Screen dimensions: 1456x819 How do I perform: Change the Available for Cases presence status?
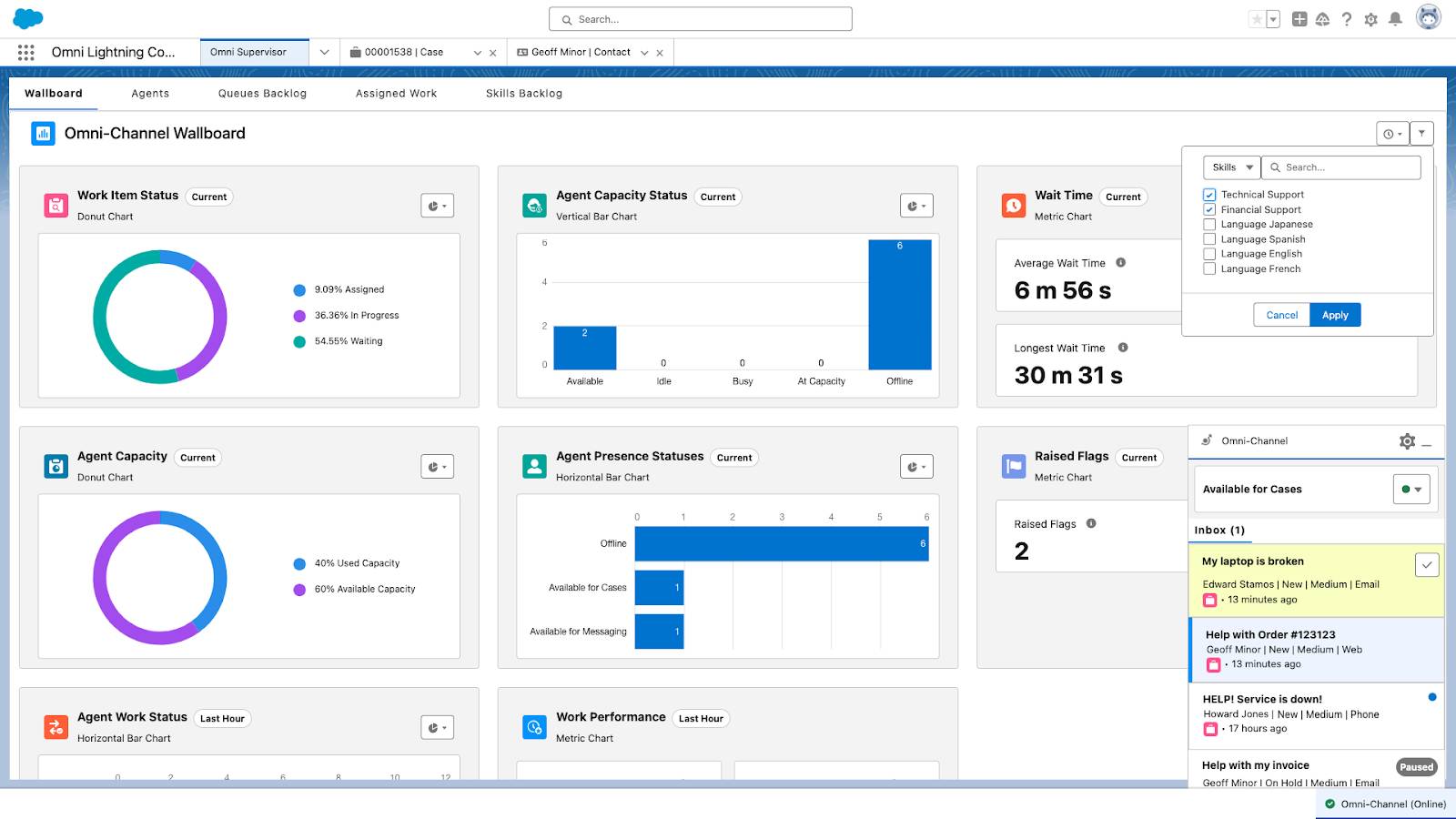(1411, 490)
